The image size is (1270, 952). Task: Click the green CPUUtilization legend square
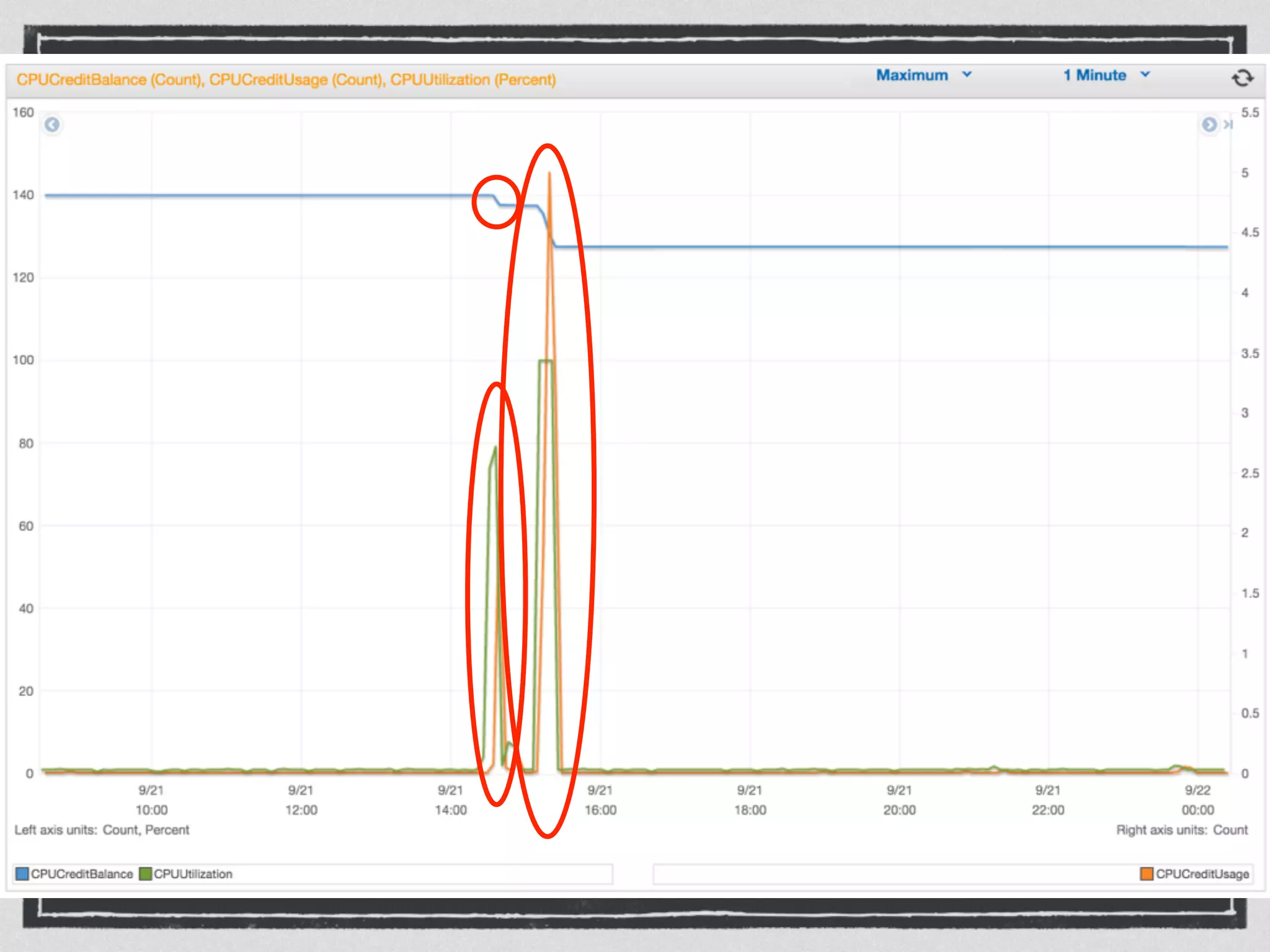coord(146,874)
